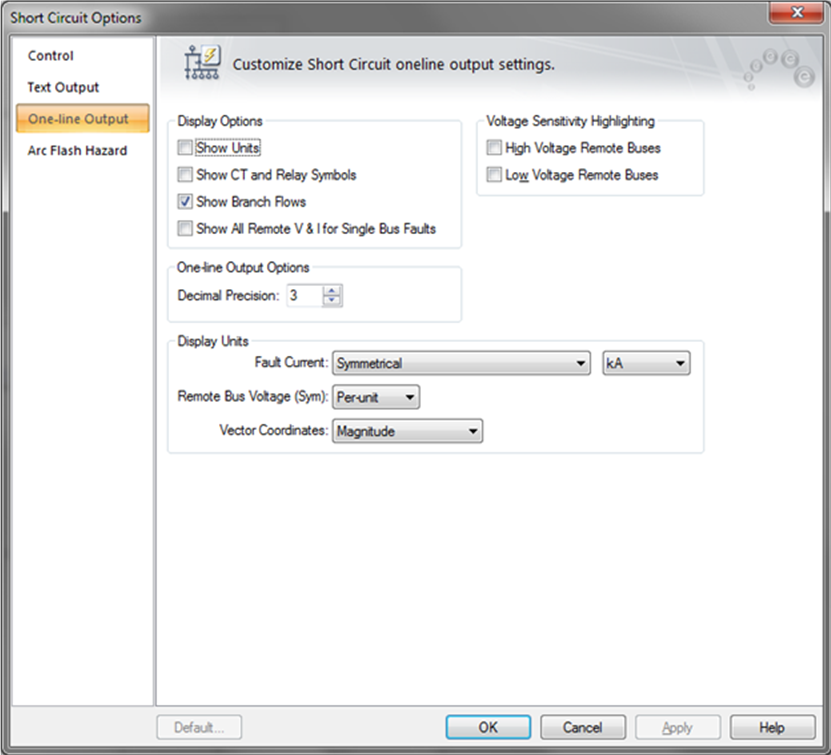Toggle Show CT and Relay Symbols
The image size is (831, 755).
[184, 175]
